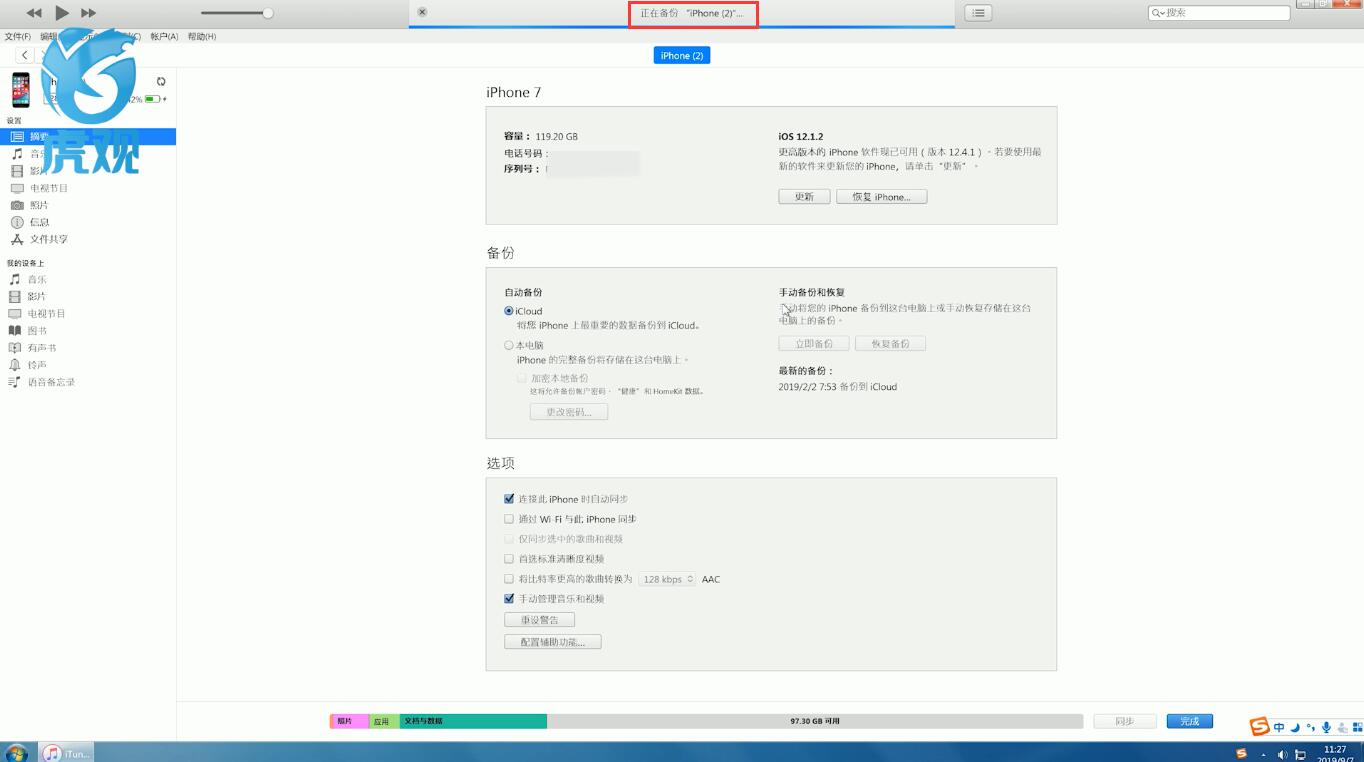Viewport: 1364px width, 762px height.
Task: Click the 照片 storage bar segment
Action: 350,721
